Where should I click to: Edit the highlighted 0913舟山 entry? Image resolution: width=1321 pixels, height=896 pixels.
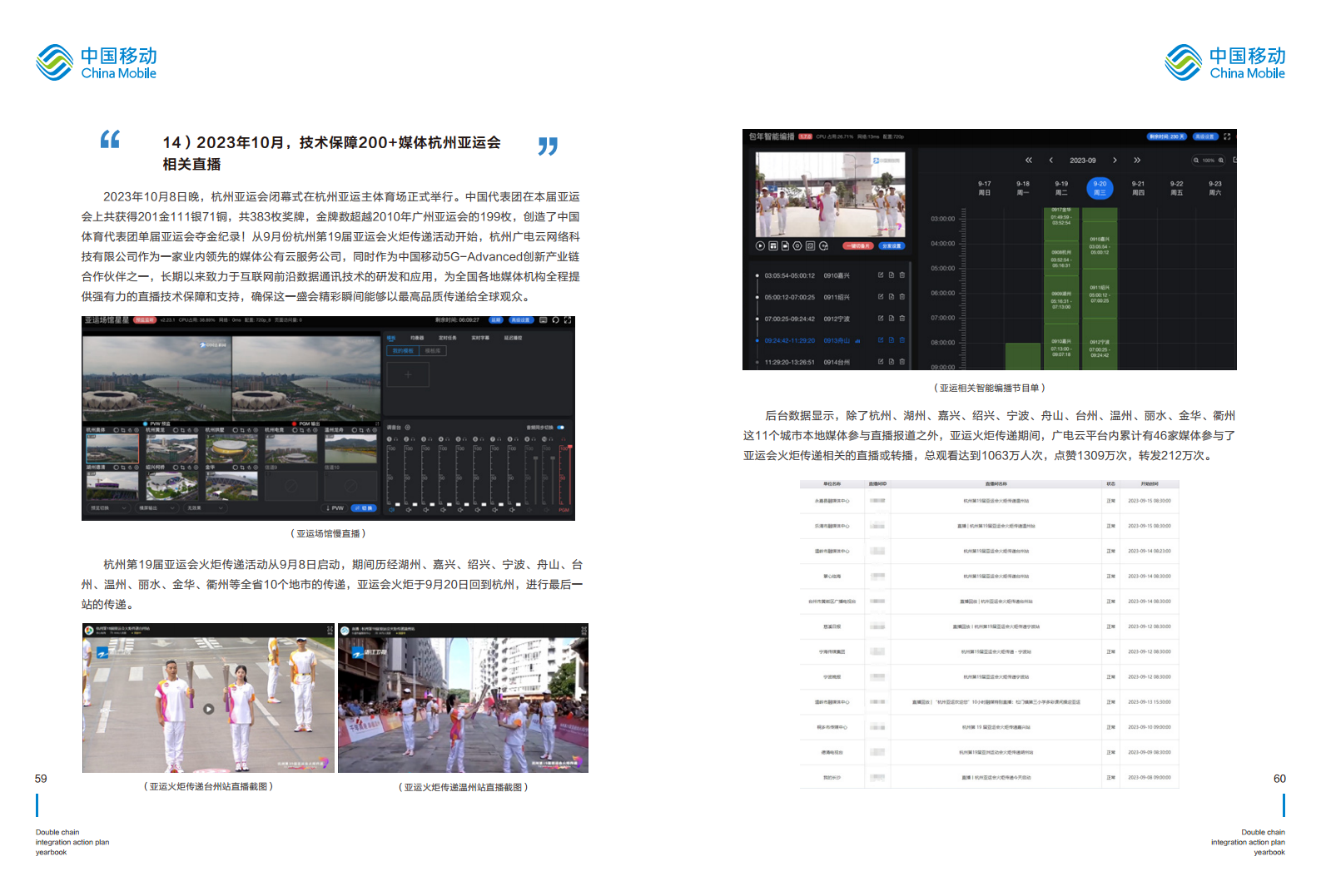[881, 339]
